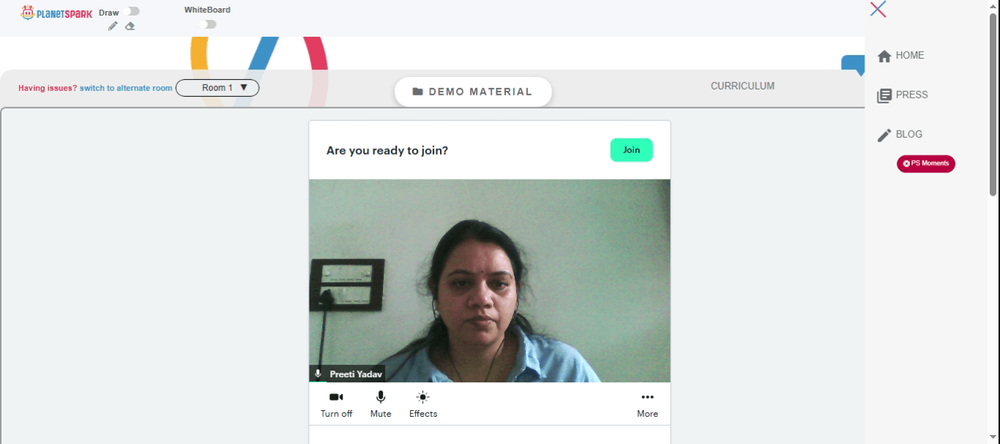Click the blue chat bubble icon
The image size is (1000, 444).
[853, 65]
